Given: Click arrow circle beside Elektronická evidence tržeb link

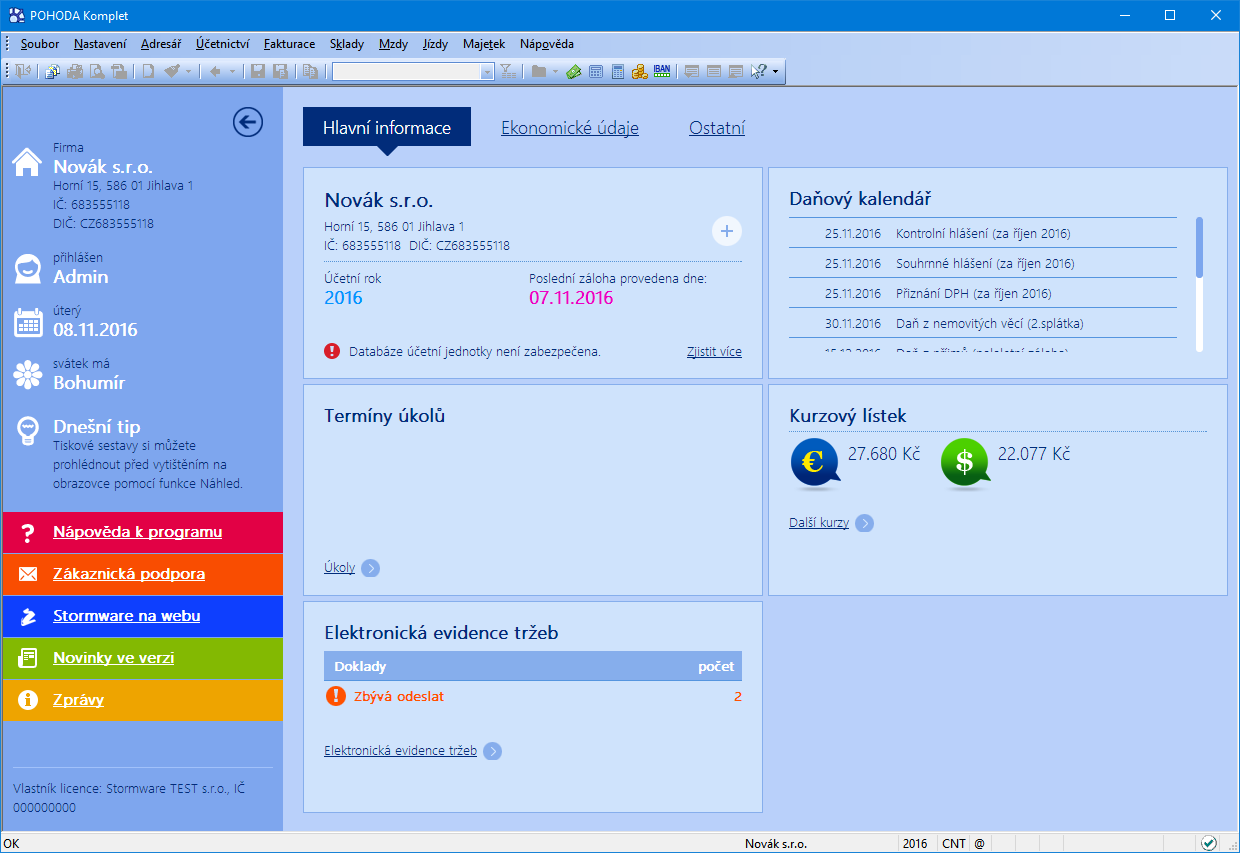Looking at the screenshot, I should [x=492, y=751].
